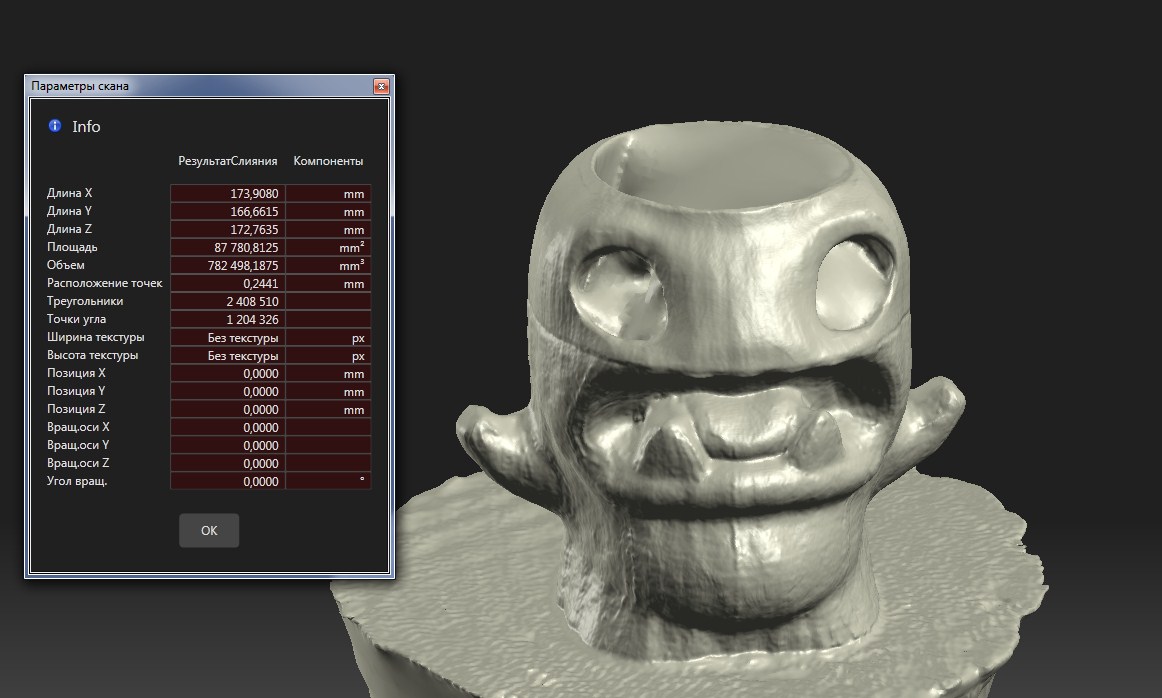Click the РезультатСлияния column header
This screenshot has height=698, width=1162.
228,161
